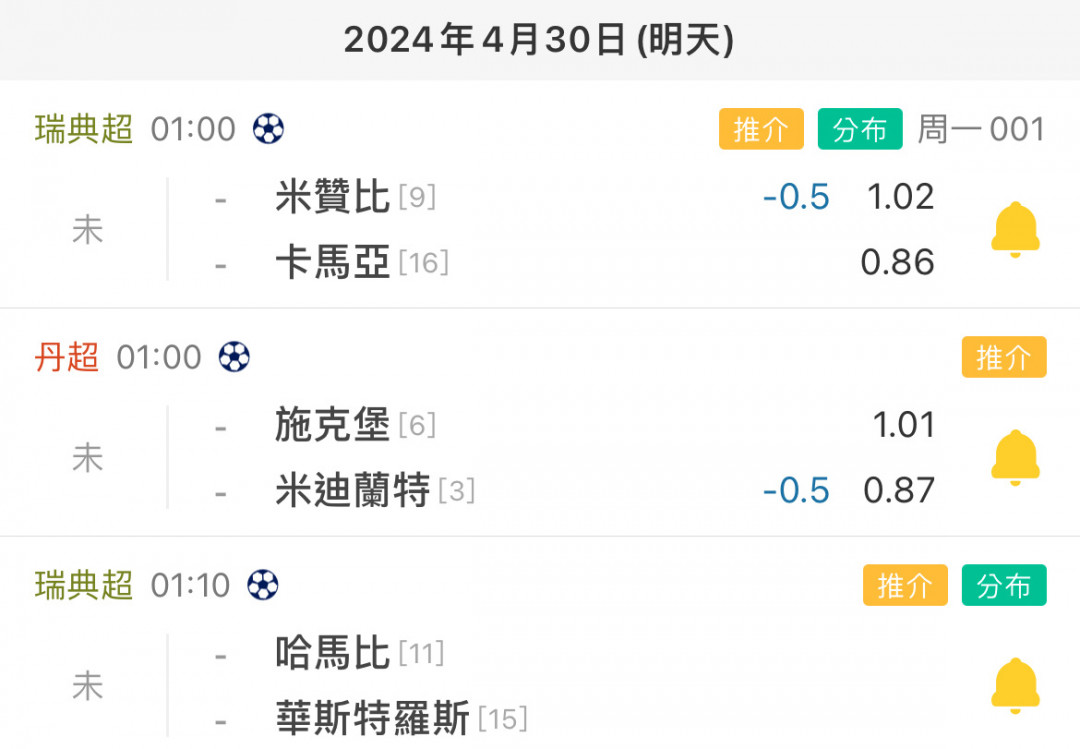Screen dimensions: 1080x749
Task: Open 推介 for the 哈馬比 match
Action: pyautogui.click(x=905, y=585)
